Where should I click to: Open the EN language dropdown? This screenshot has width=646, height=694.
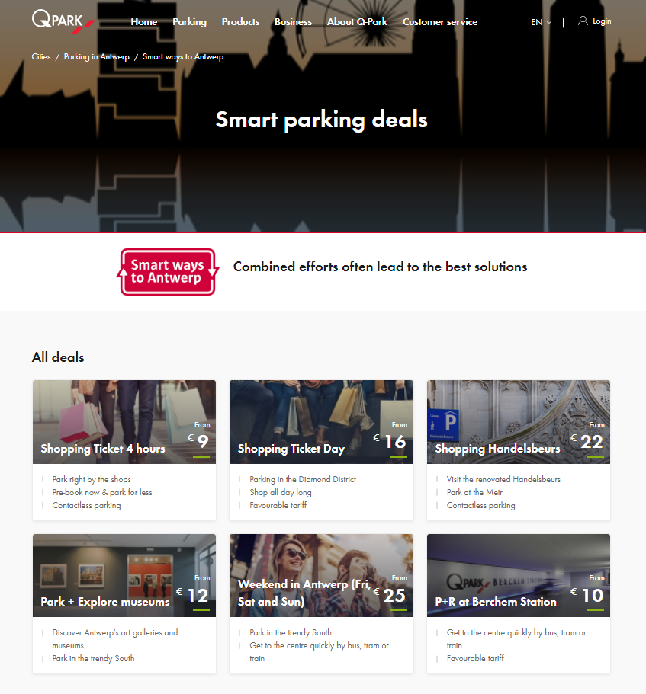coord(540,22)
